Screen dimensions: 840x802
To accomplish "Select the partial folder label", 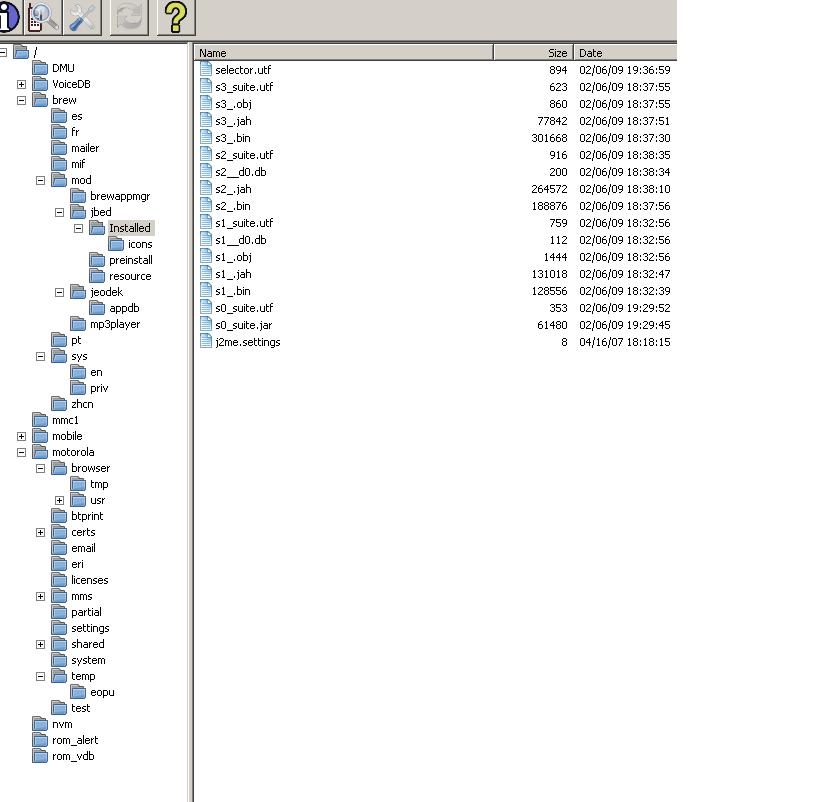I will click(x=86, y=612).
